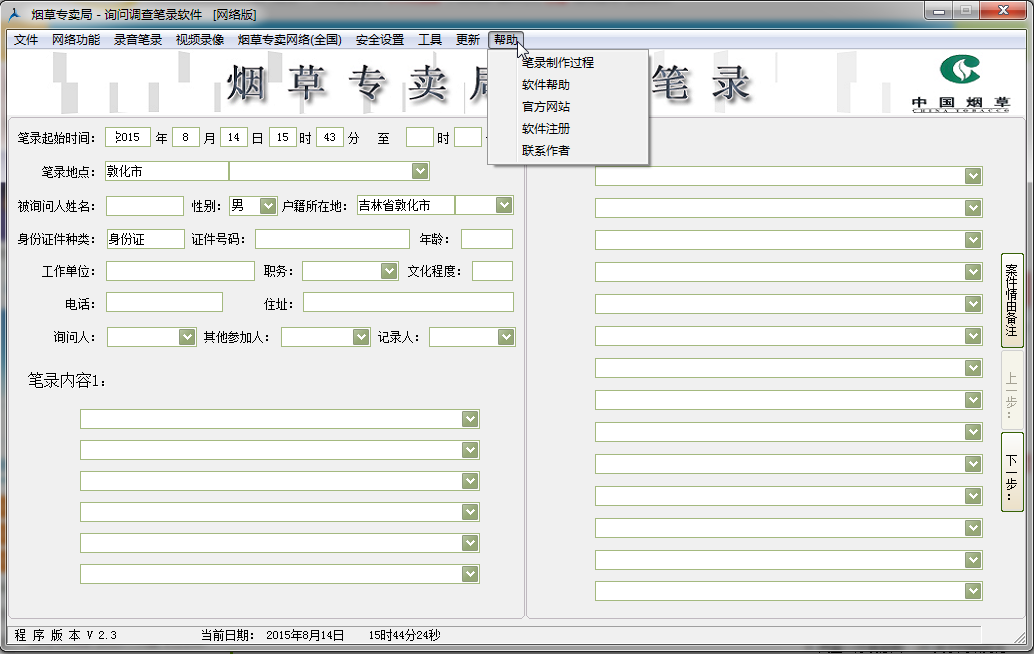Click the 文化程度 input field

click(493, 271)
